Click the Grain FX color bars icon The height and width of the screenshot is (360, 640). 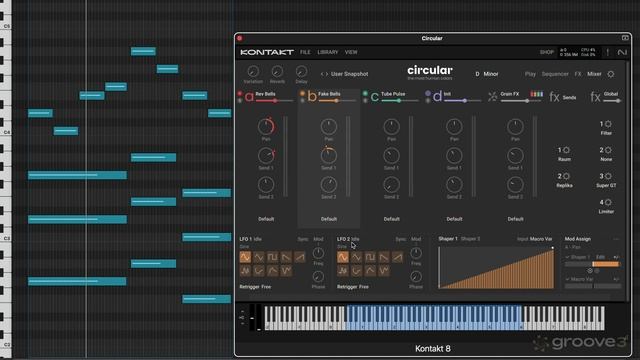536,94
